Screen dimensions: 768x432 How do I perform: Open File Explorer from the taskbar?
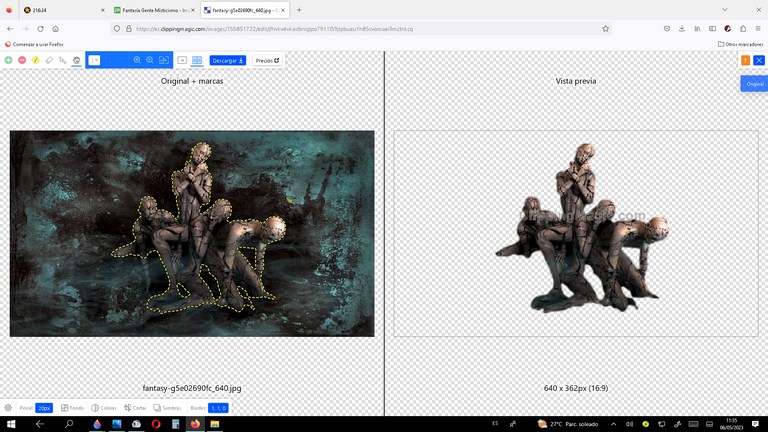pos(215,424)
